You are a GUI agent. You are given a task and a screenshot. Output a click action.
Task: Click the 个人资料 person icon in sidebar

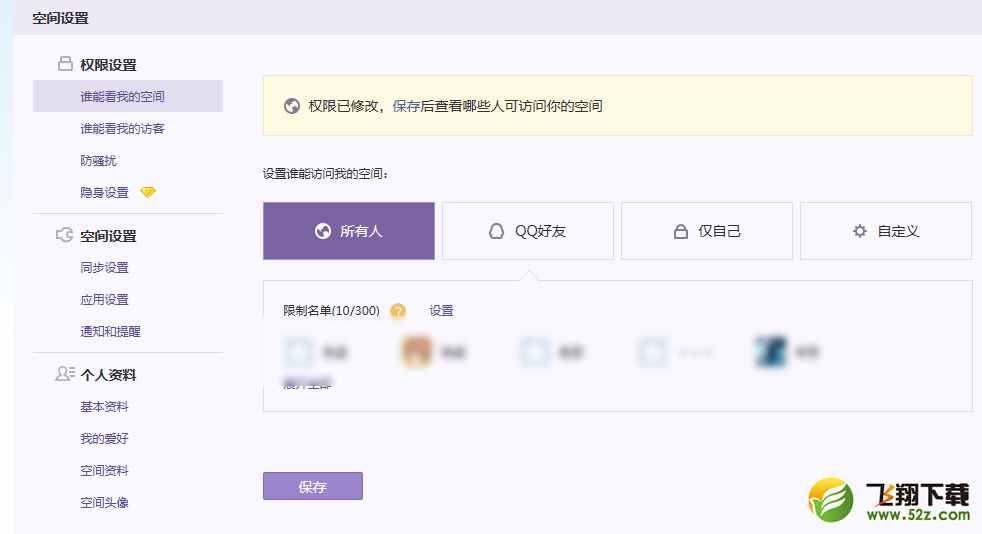pyautogui.click(x=65, y=375)
